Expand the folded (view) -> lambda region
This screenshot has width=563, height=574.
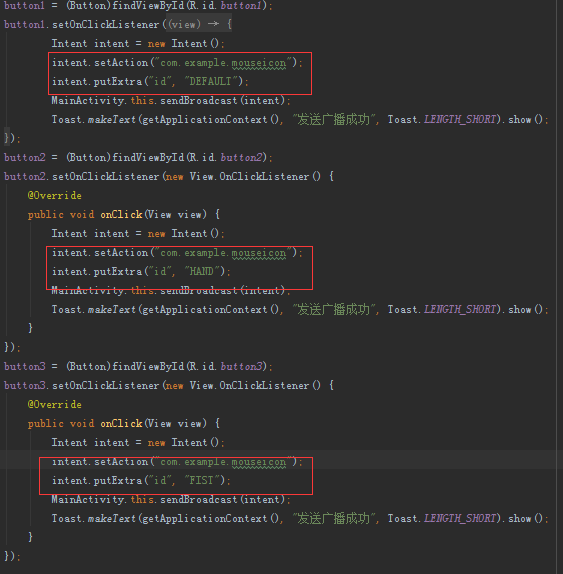[x=199, y=25]
